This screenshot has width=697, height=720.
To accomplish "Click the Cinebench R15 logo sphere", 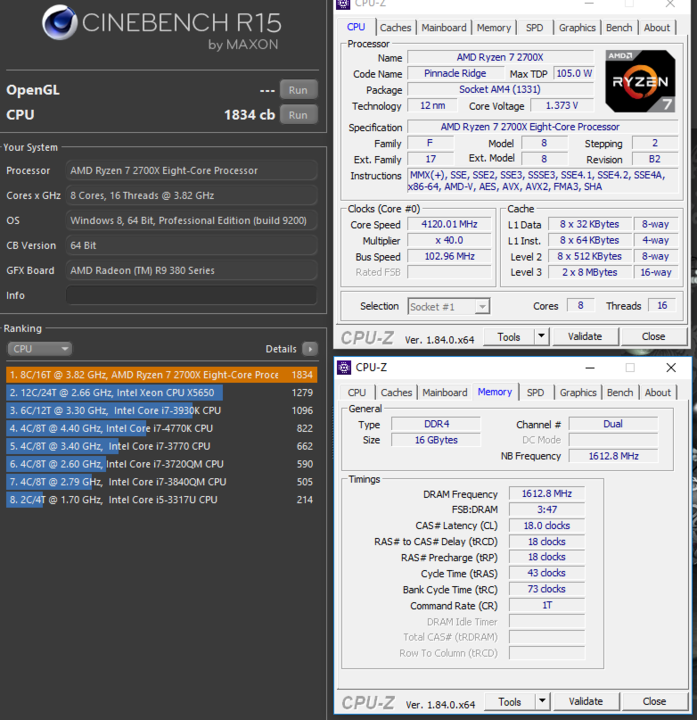I will pyautogui.click(x=60, y=22).
